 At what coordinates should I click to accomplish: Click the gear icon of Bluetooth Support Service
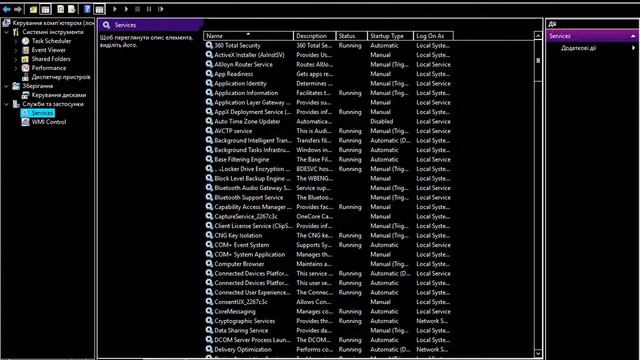point(209,197)
